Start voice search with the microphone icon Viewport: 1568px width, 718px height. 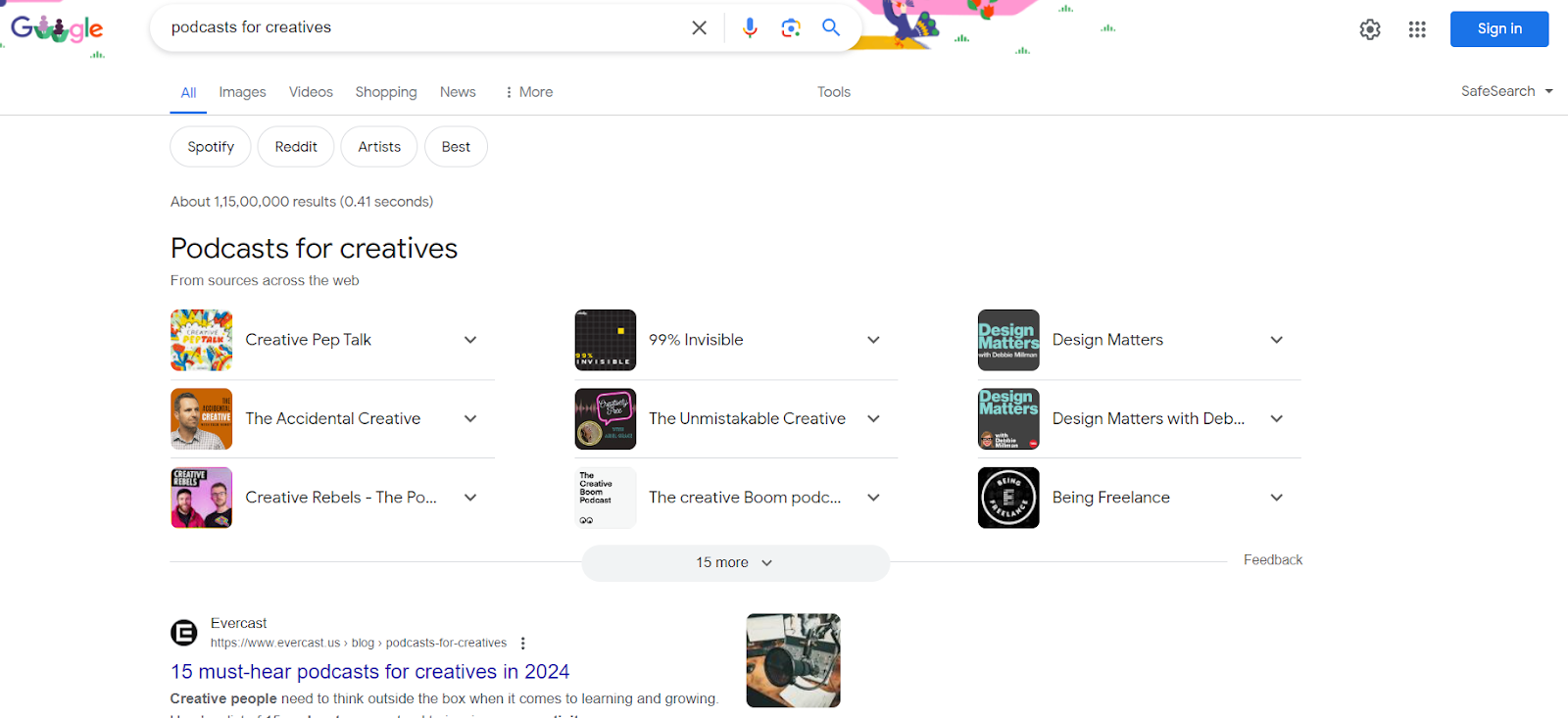(750, 27)
